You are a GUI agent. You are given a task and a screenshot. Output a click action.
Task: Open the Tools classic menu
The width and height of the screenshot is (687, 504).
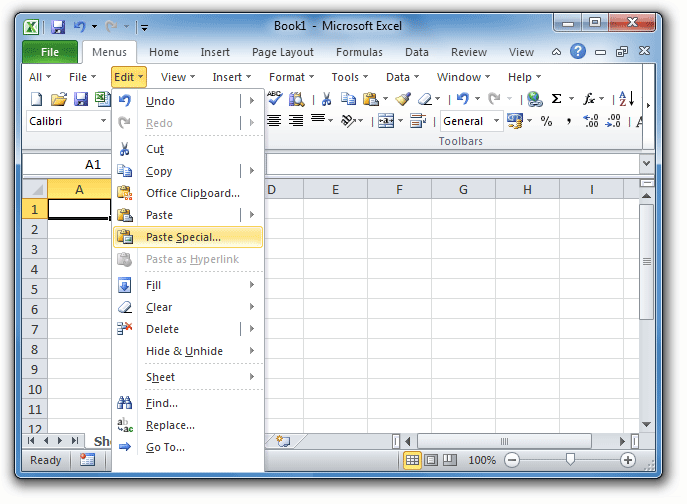point(350,77)
